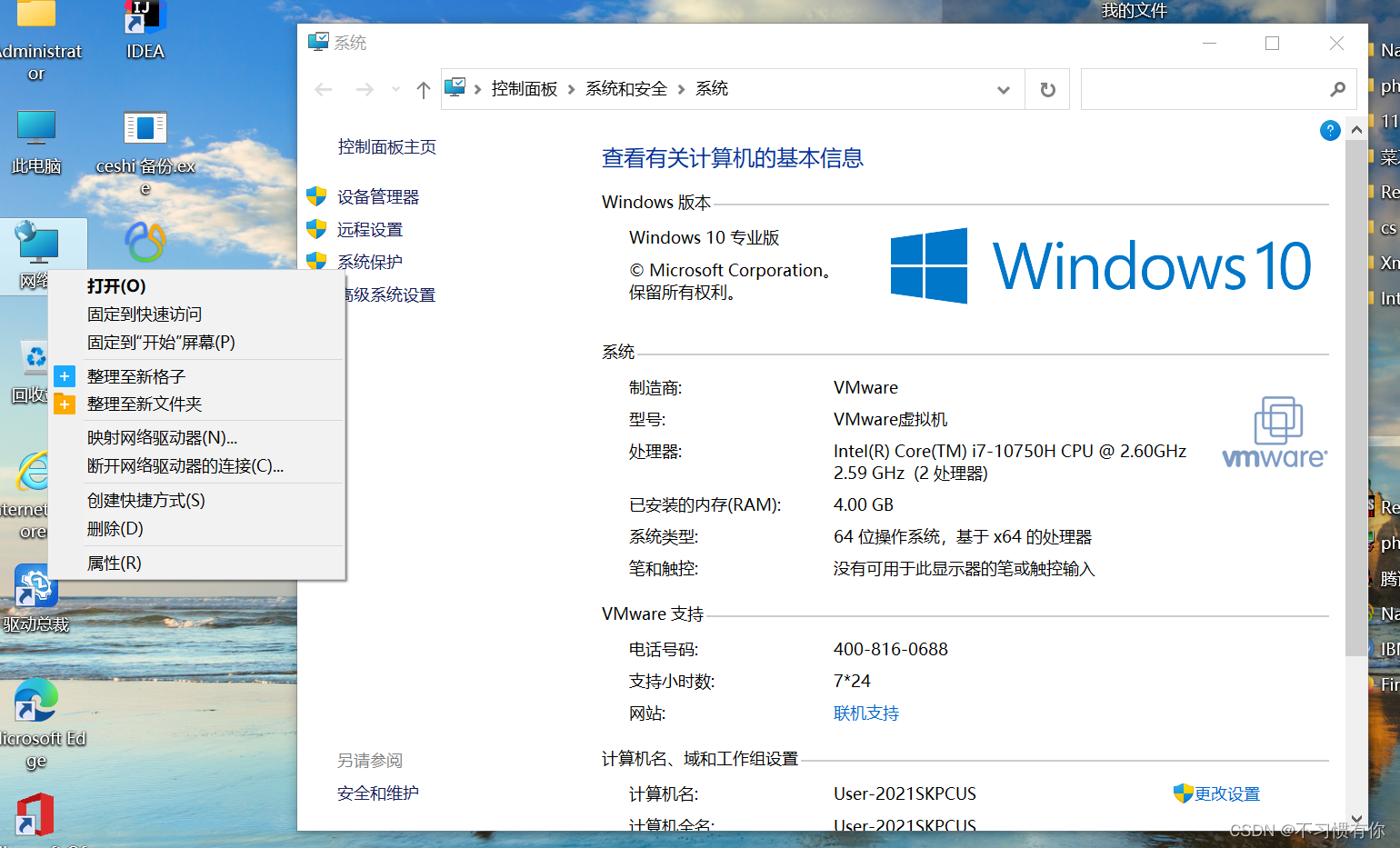Select the ceshi 备份.exe desktop icon

(145, 152)
